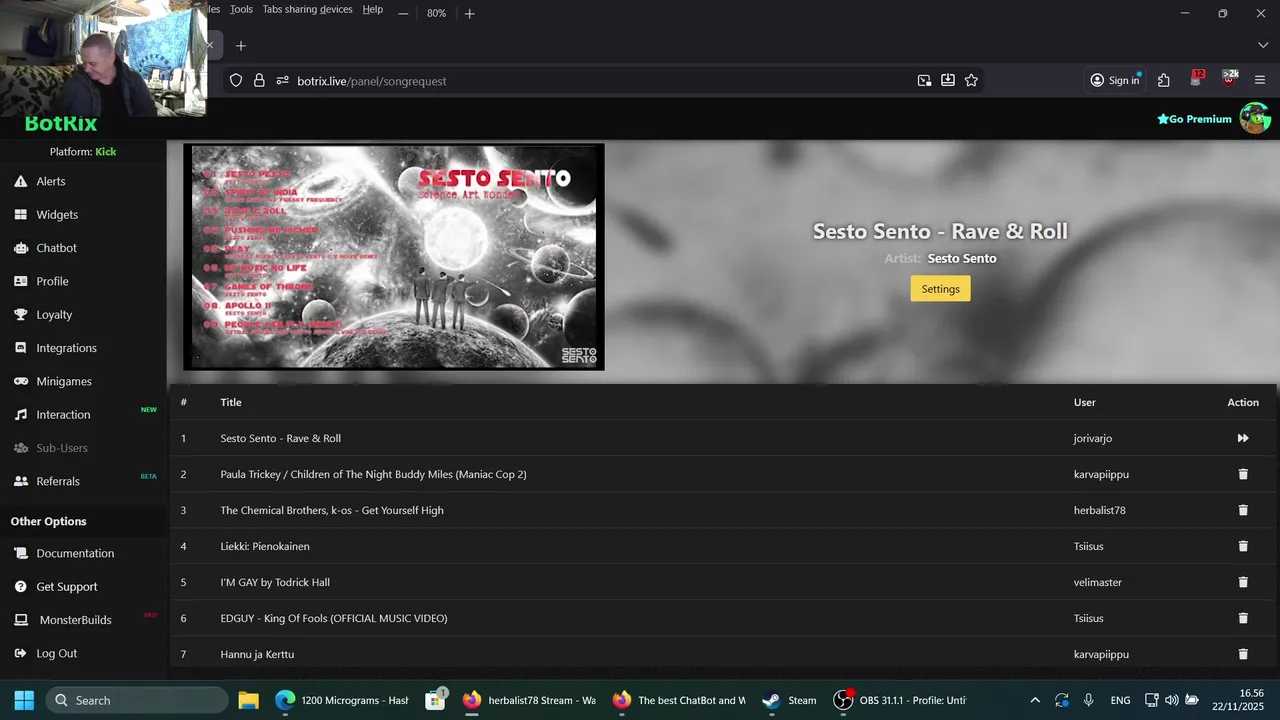Click Go Premium link
The height and width of the screenshot is (720, 1280).
[1194, 119]
